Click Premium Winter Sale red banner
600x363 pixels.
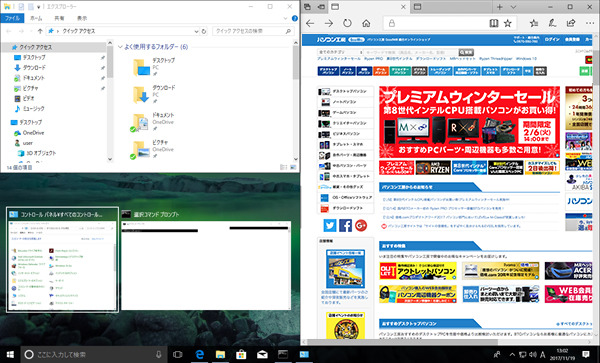(x=469, y=122)
